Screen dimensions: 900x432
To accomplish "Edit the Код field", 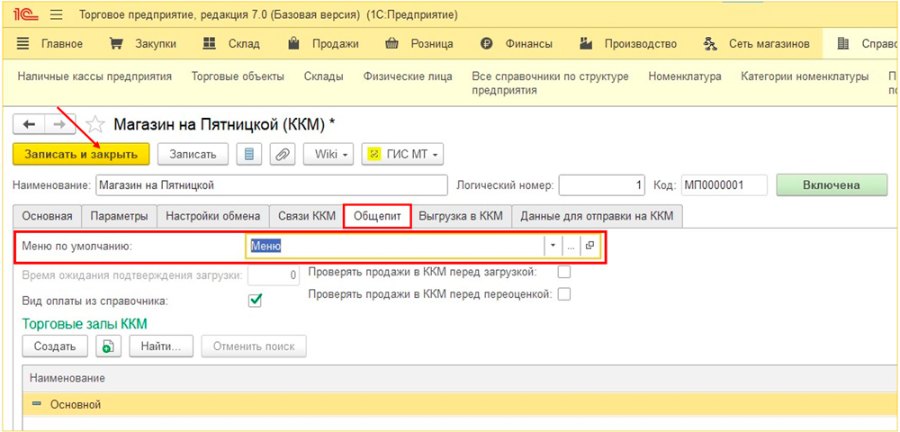I will tap(724, 185).
